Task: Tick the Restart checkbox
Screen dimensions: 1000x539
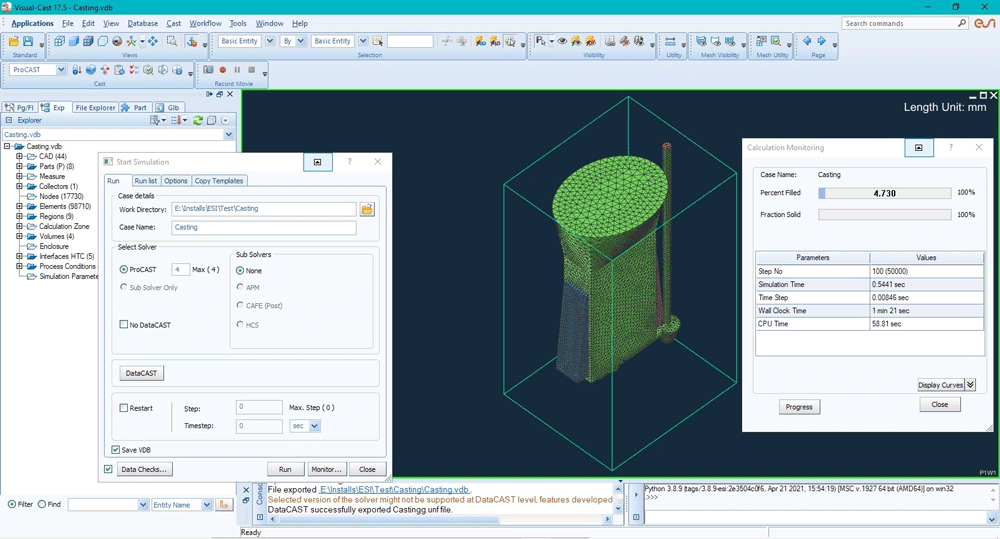Action: pos(124,408)
